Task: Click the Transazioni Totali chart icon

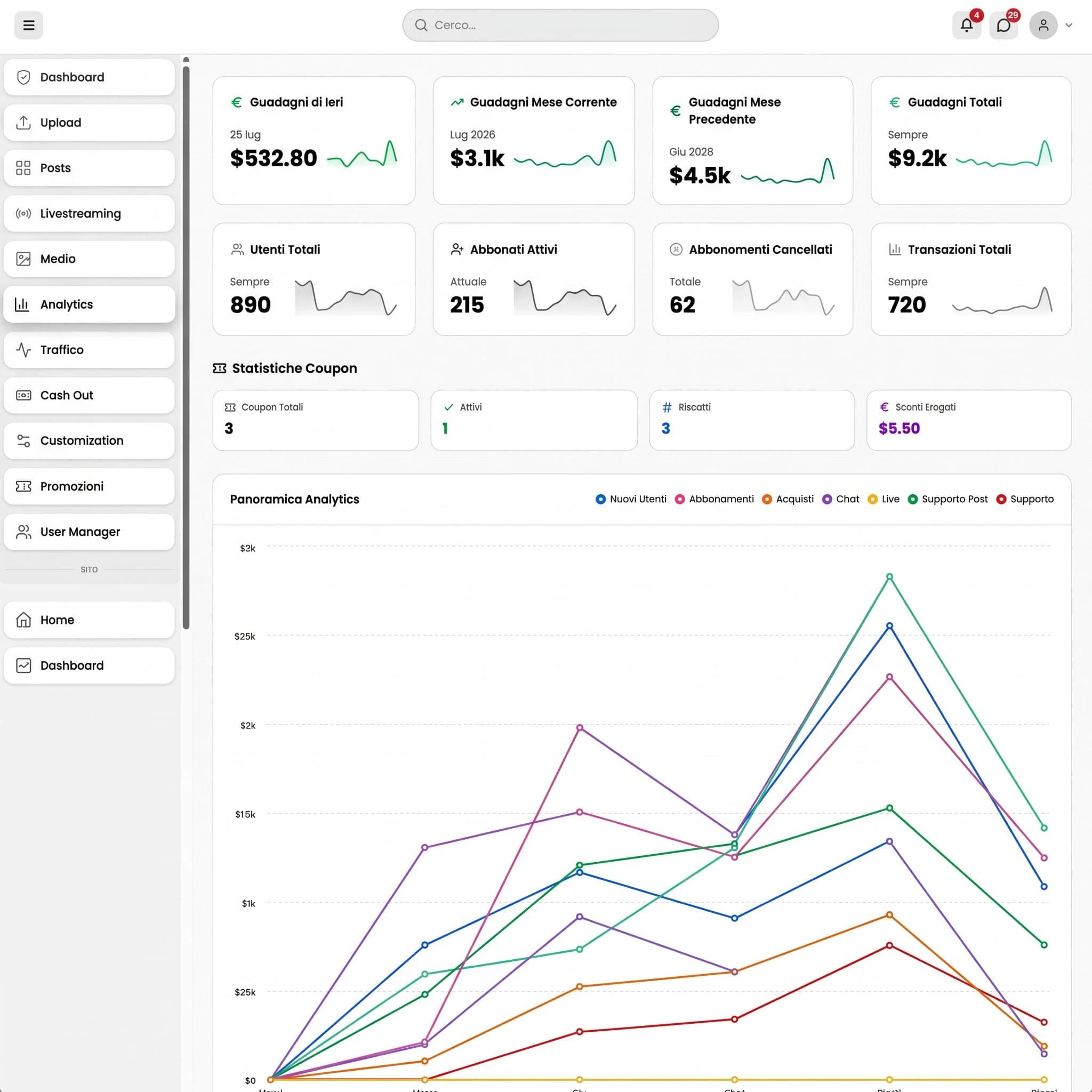Action: click(895, 249)
